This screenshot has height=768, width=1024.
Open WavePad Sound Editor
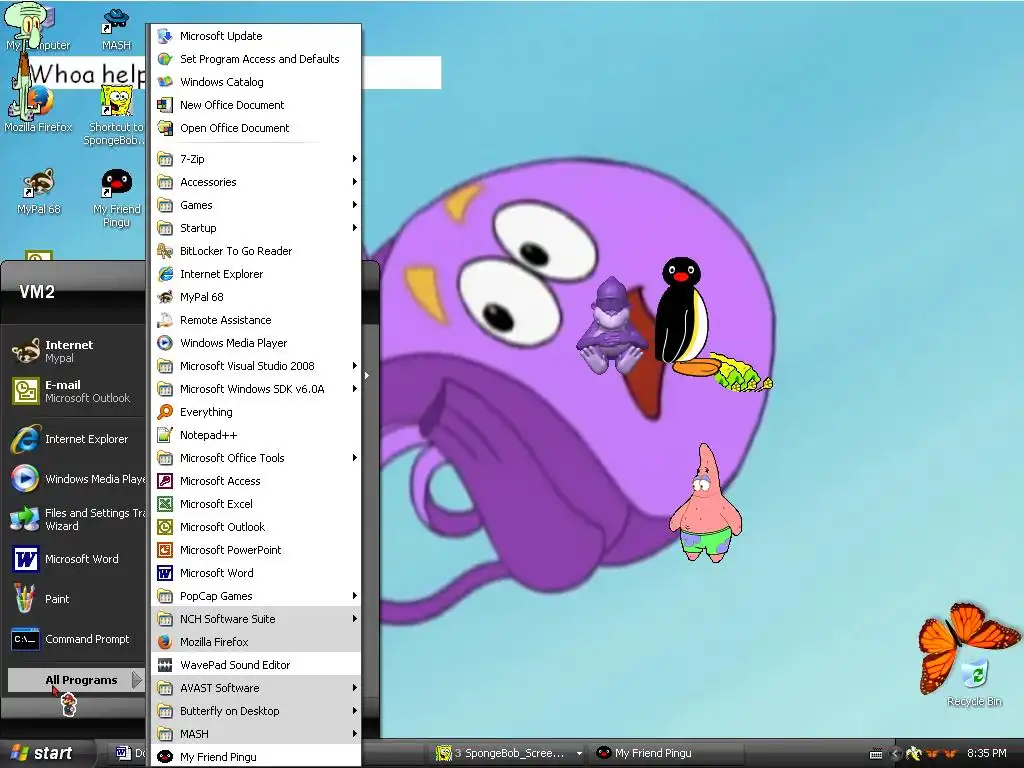tap(256, 665)
